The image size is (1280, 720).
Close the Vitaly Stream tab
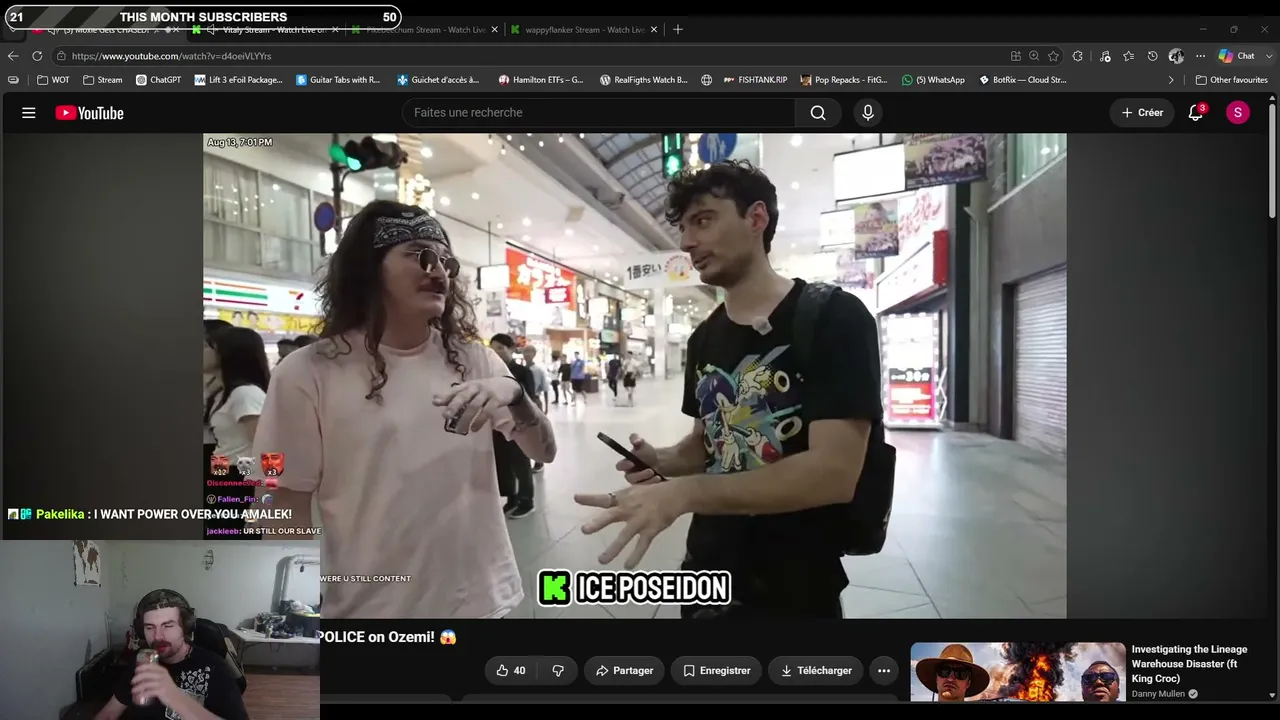[x=337, y=30]
